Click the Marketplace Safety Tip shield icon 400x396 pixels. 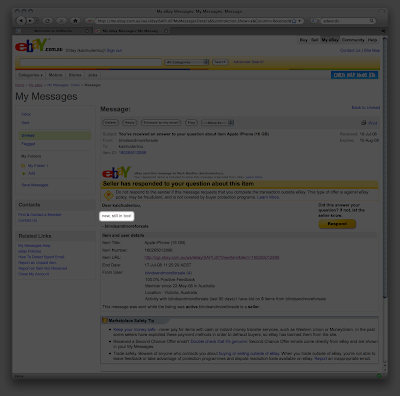point(105,321)
